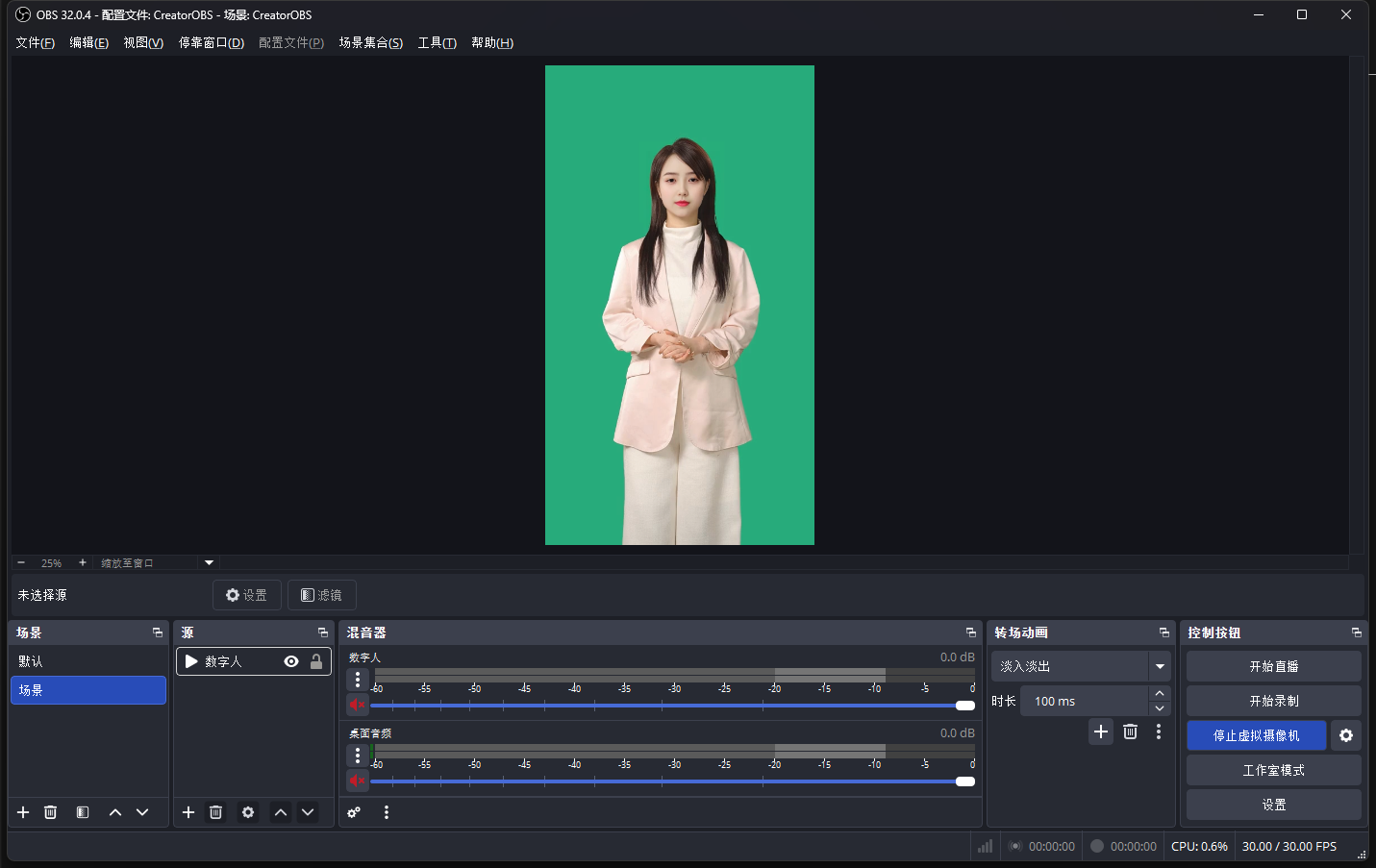The image size is (1376, 868).
Task: Unmute the 桌面音频 audio channel
Action: (x=357, y=781)
